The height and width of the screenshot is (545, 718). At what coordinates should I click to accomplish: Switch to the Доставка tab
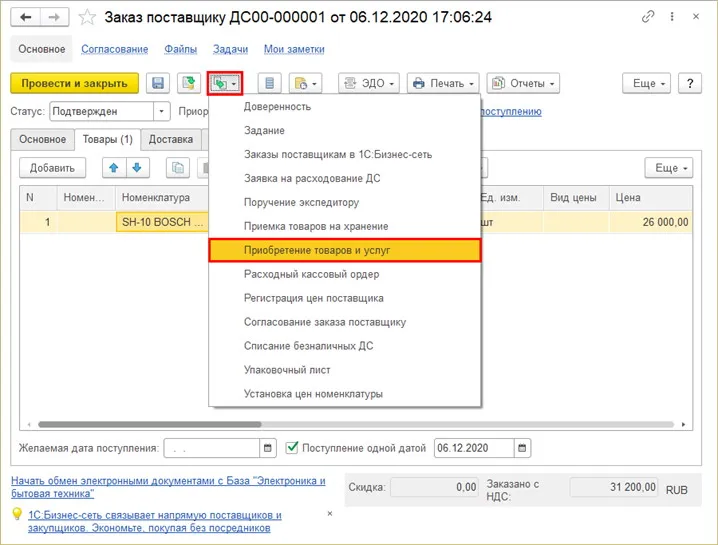[171, 140]
